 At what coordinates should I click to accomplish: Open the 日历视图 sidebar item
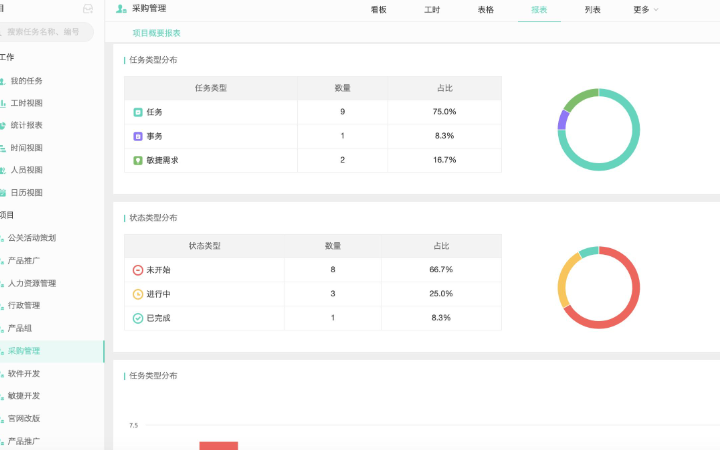26,193
